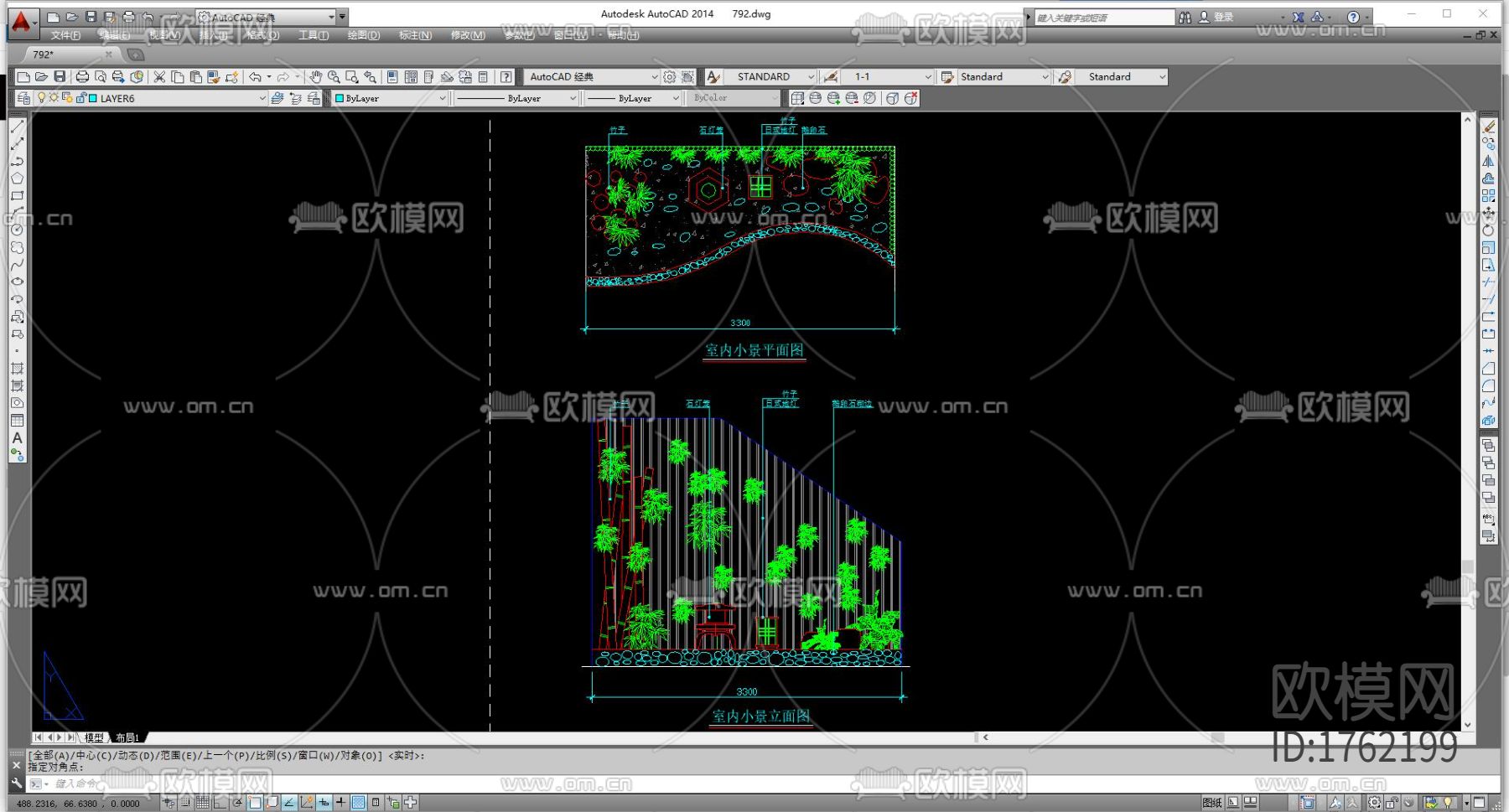Click the Save icon in standard toolbar
Image resolution: width=1509 pixels, height=812 pixels.
click(60, 77)
